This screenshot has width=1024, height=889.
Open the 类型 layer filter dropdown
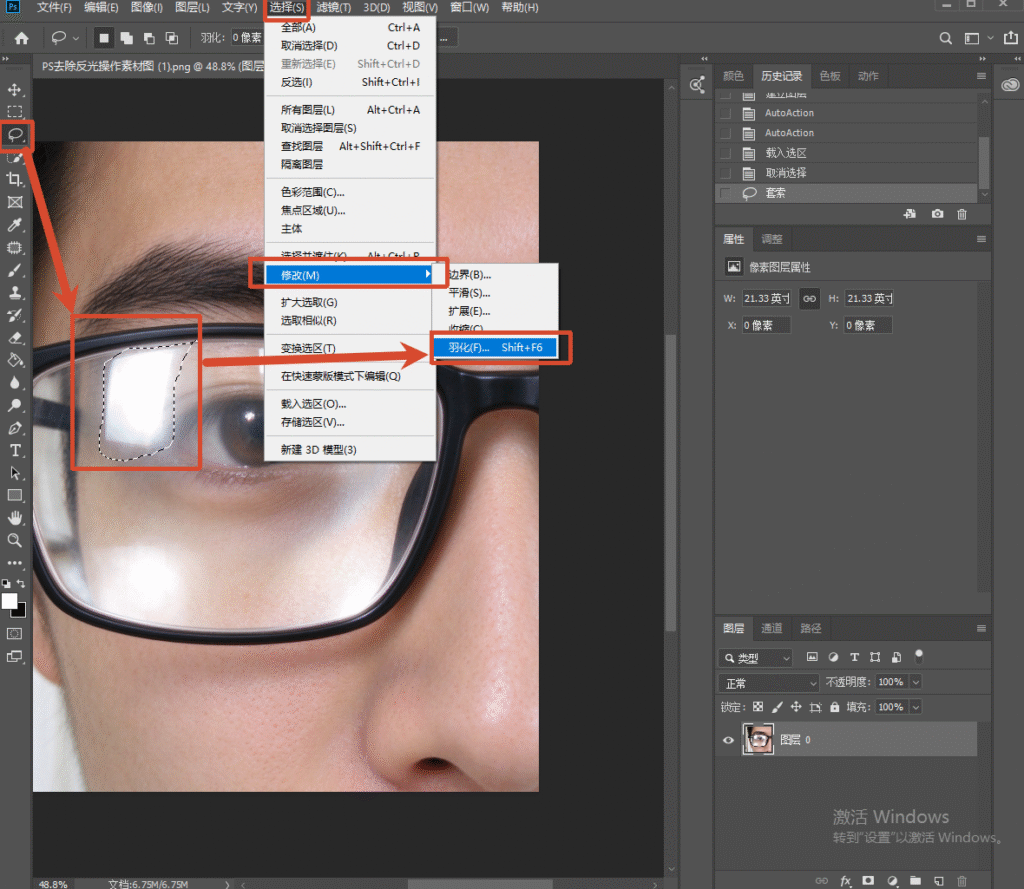[756, 658]
